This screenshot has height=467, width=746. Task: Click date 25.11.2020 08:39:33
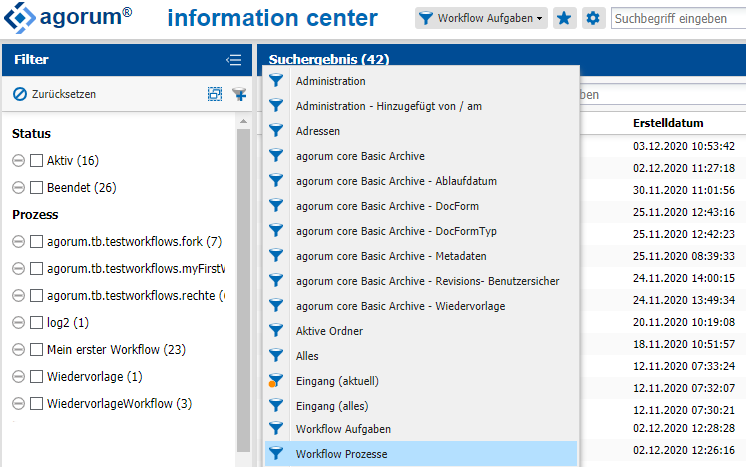(x=684, y=256)
